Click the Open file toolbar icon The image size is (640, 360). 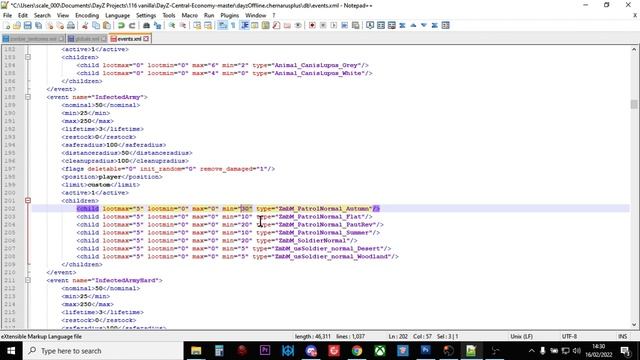coord(17,25)
